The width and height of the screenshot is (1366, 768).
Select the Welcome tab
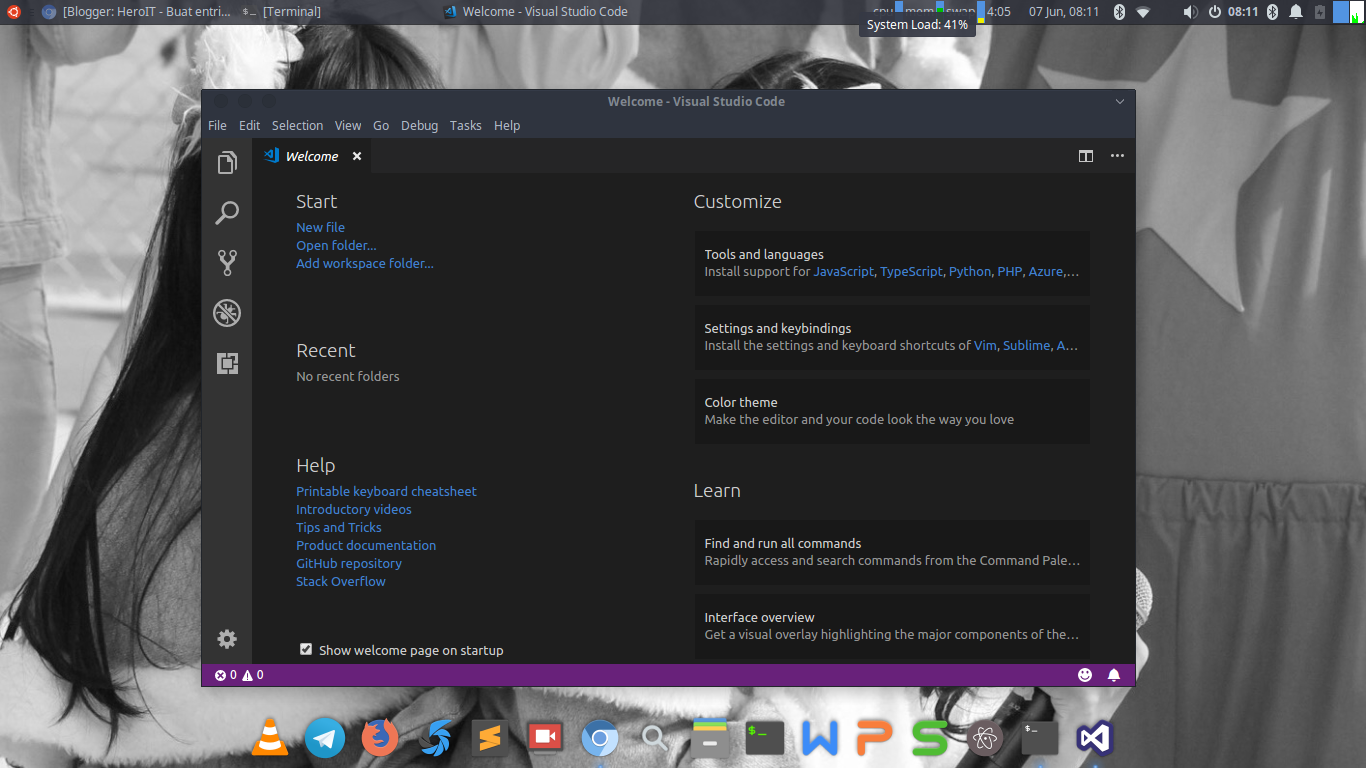click(x=310, y=156)
